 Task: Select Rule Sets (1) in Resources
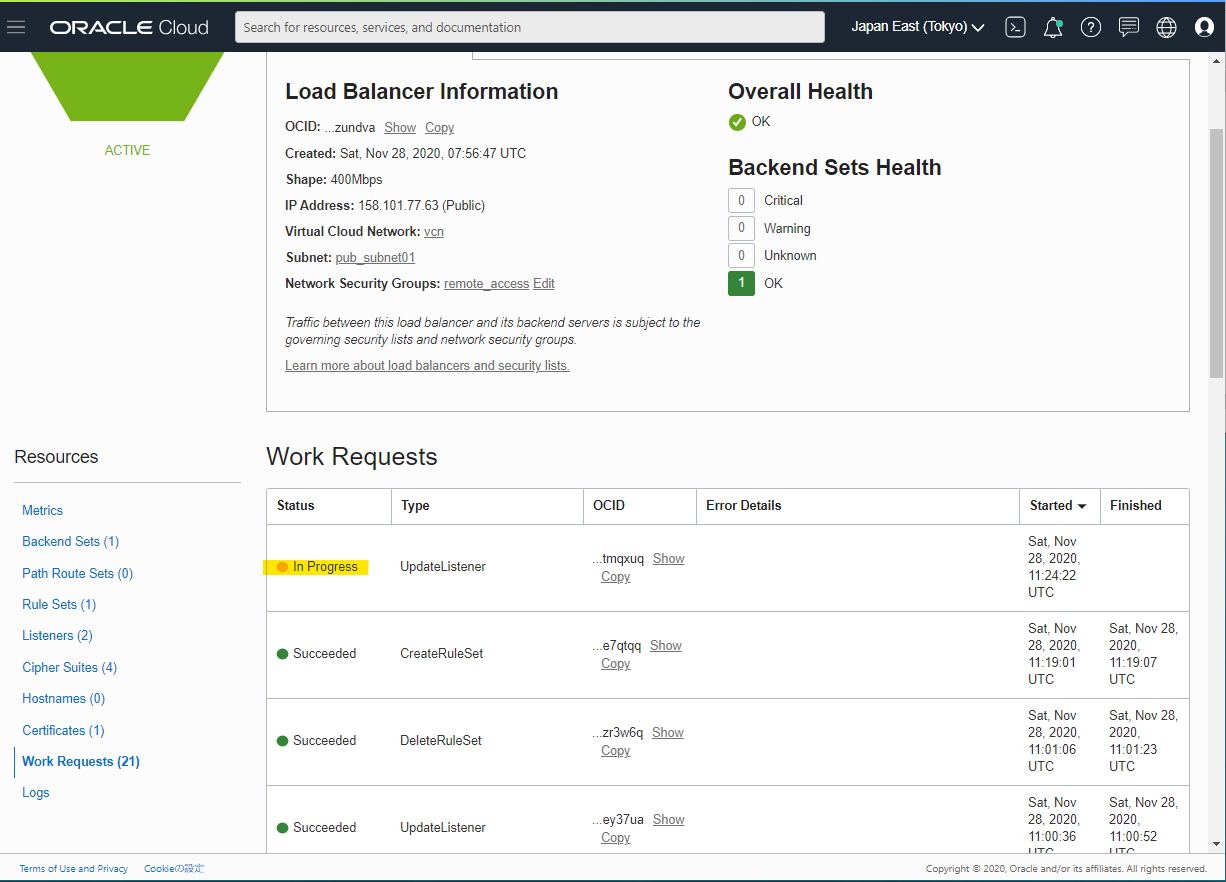[59, 604]
